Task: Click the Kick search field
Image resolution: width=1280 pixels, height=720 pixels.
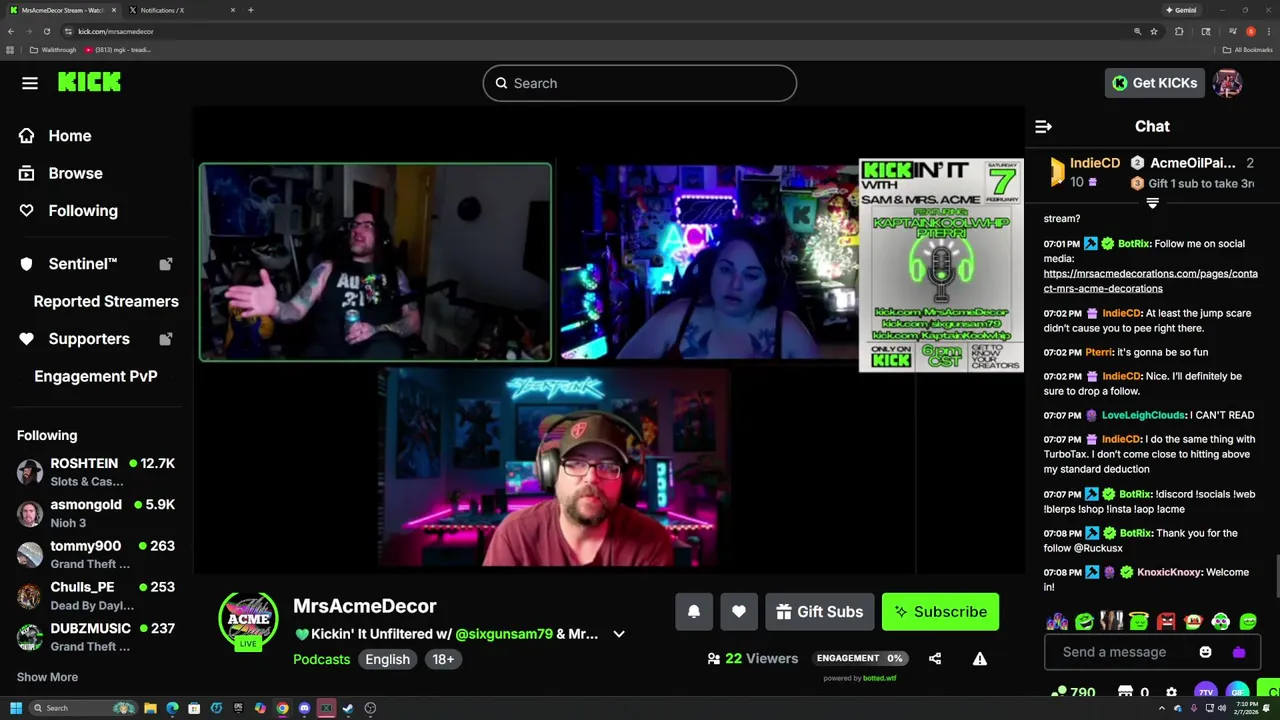Action: point(640,83)
